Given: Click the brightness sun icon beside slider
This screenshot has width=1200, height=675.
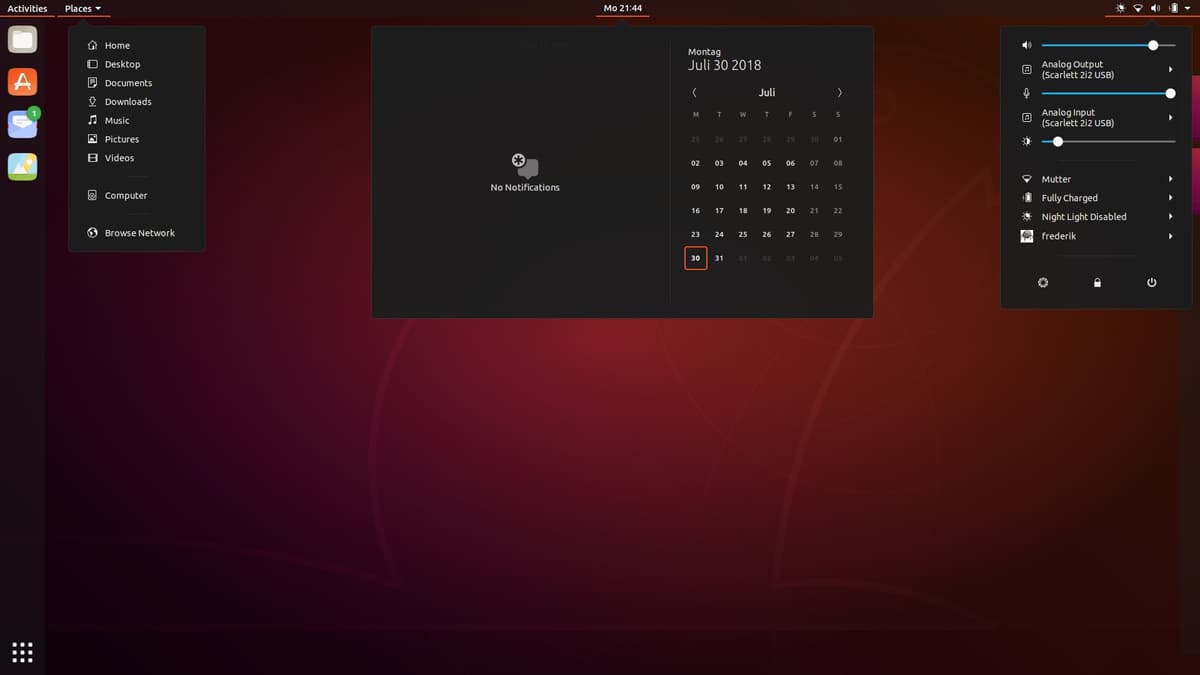Looking at the screenshot, I should click(1026, 142).
